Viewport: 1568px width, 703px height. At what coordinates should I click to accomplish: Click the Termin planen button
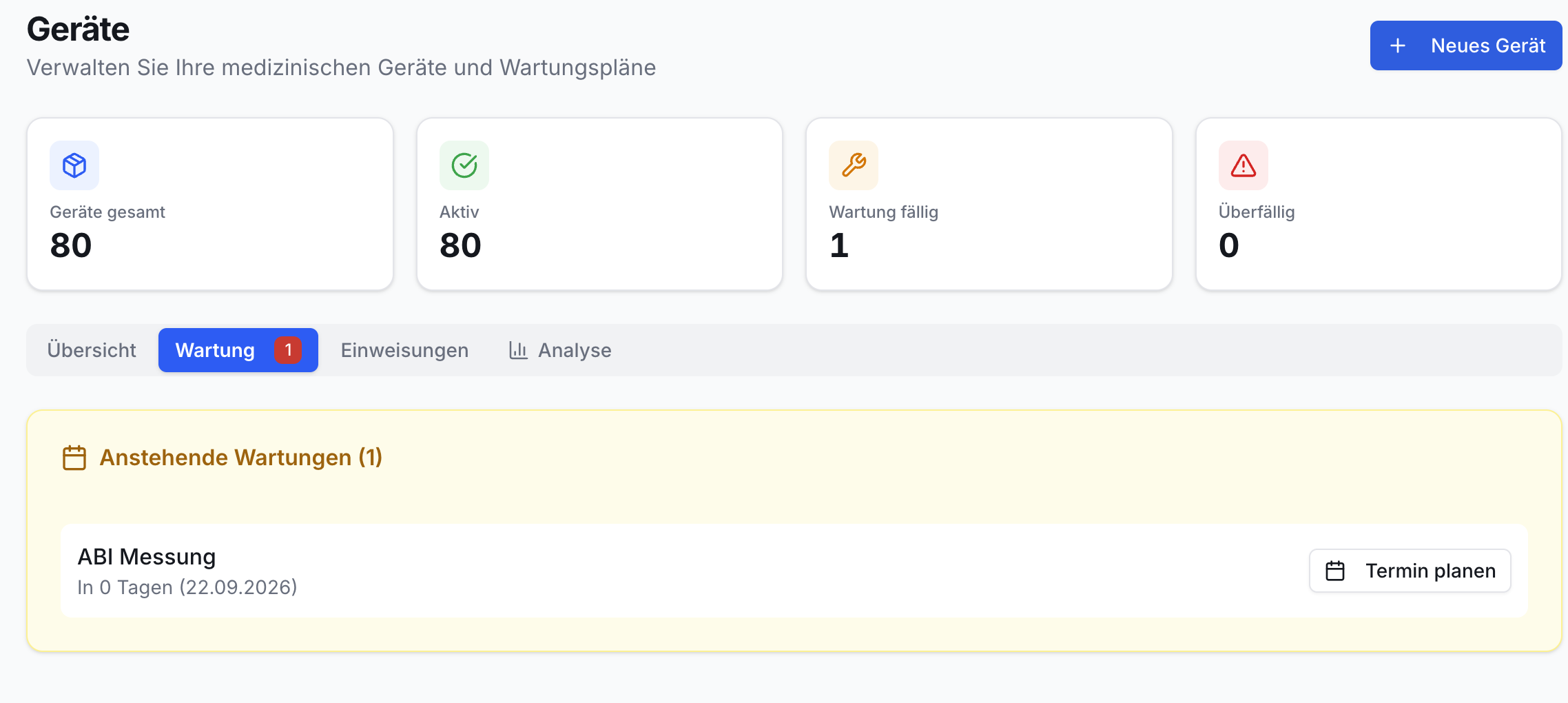[x=1410, y=571]
